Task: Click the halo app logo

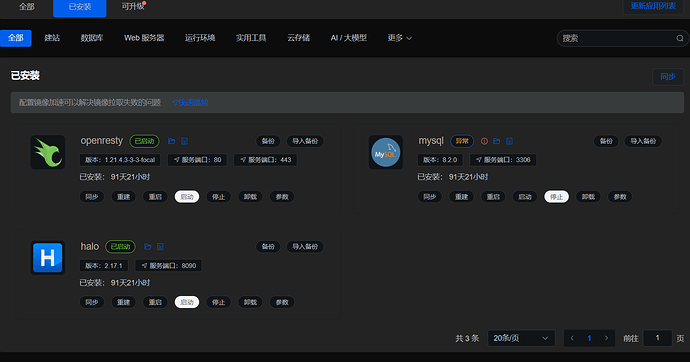Action: coord(48,258)
